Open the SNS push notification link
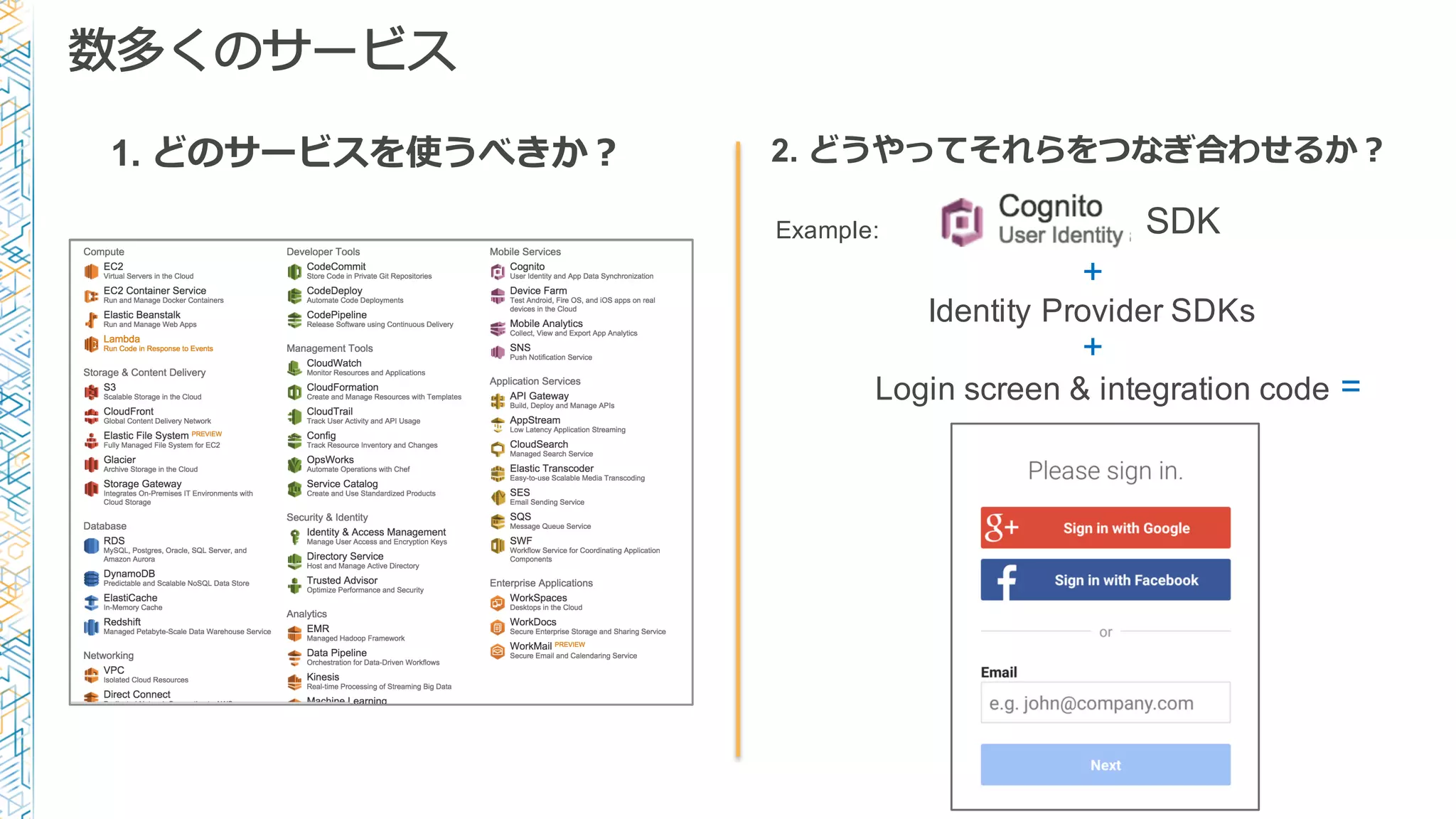 click(520, 348)
